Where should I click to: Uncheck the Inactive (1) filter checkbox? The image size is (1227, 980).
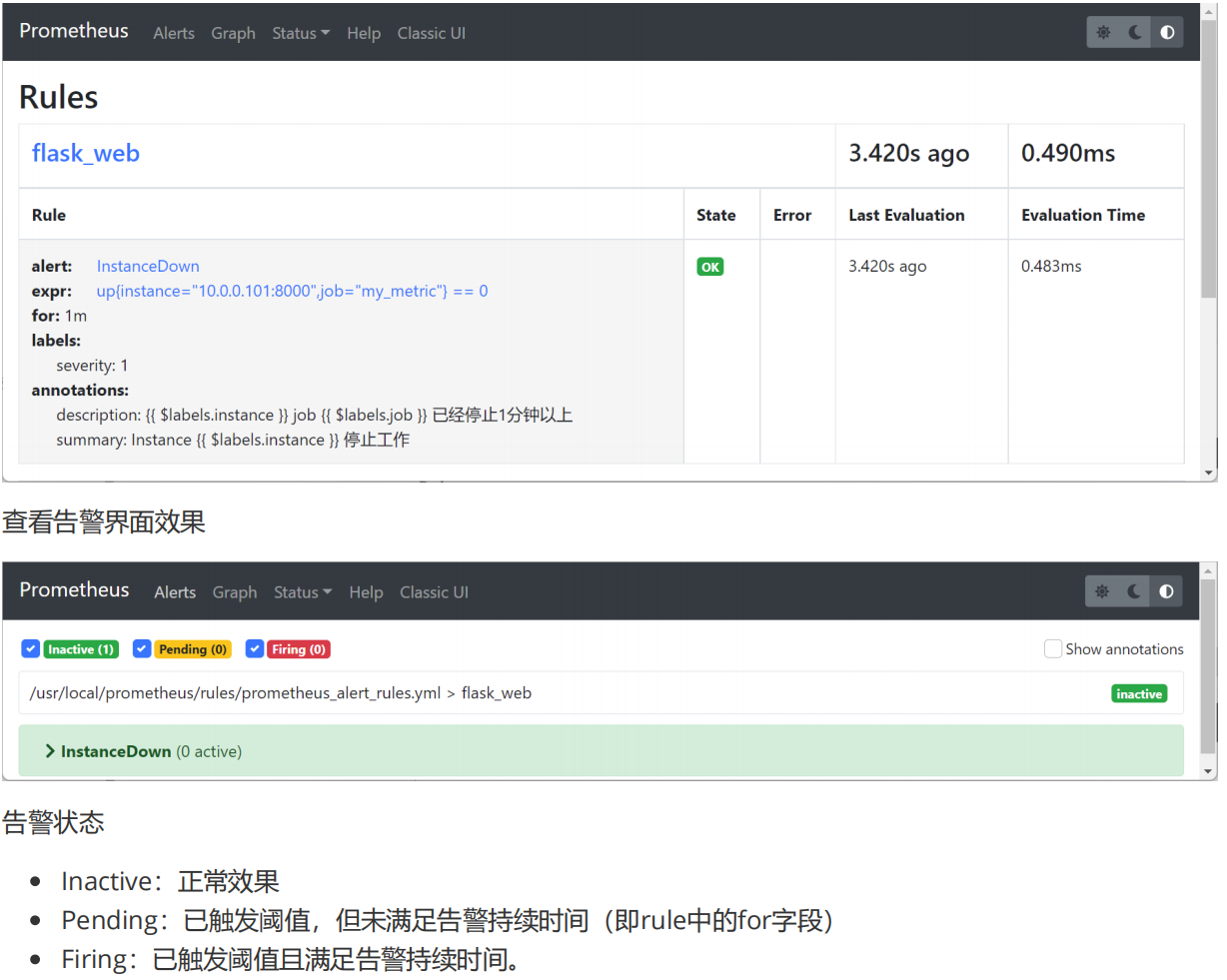point(31,649)
